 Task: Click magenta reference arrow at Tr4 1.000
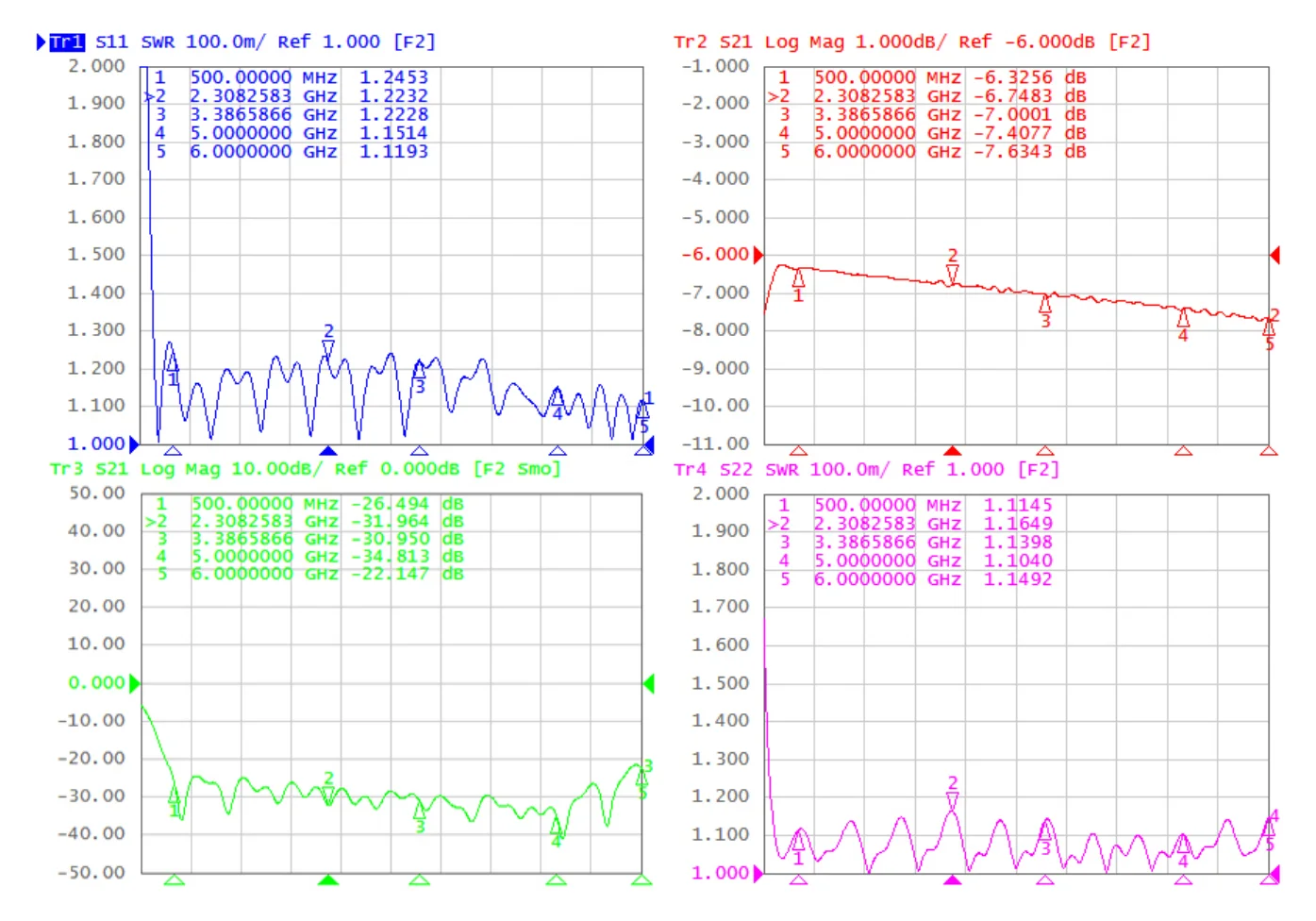pyautogui.click(x=758, y=874)
